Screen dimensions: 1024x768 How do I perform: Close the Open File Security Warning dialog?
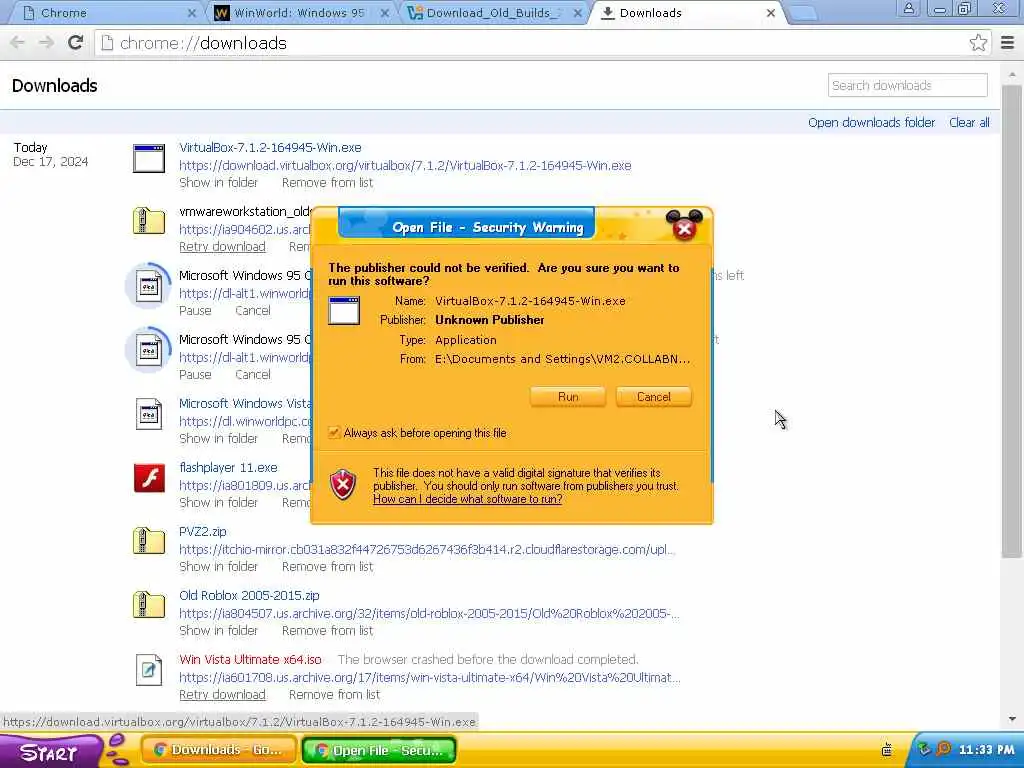684,229
